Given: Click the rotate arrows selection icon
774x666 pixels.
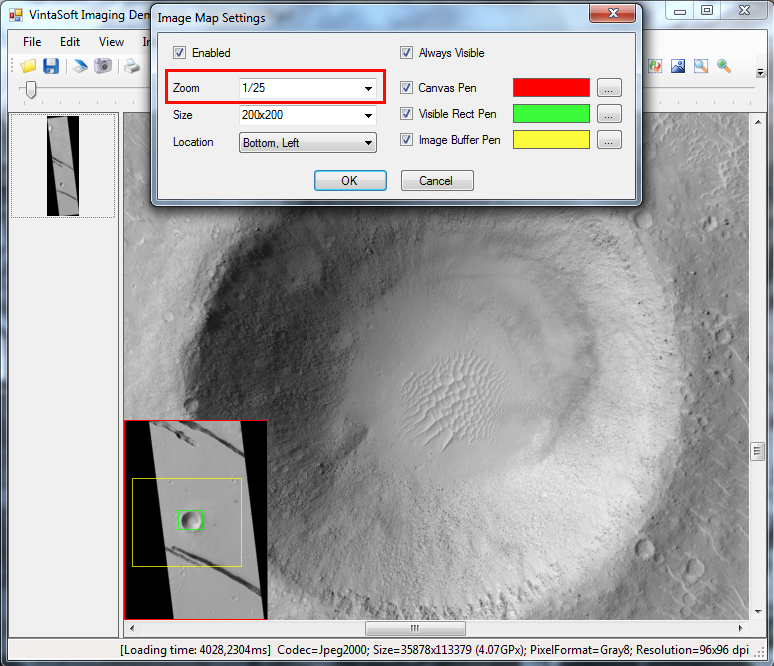Looking at the screenshot, I should tap(656, 66).
